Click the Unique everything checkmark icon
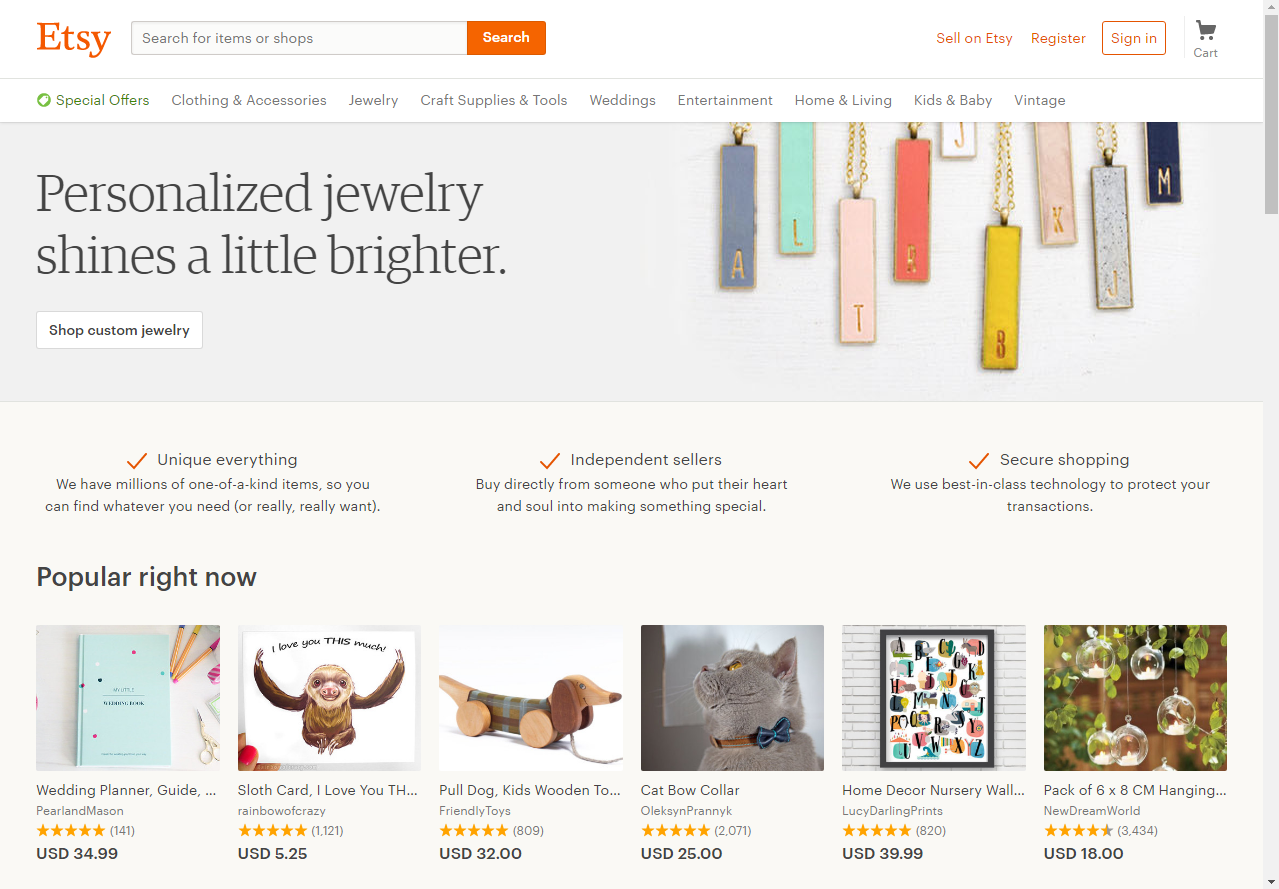 [x=138, y=460]
